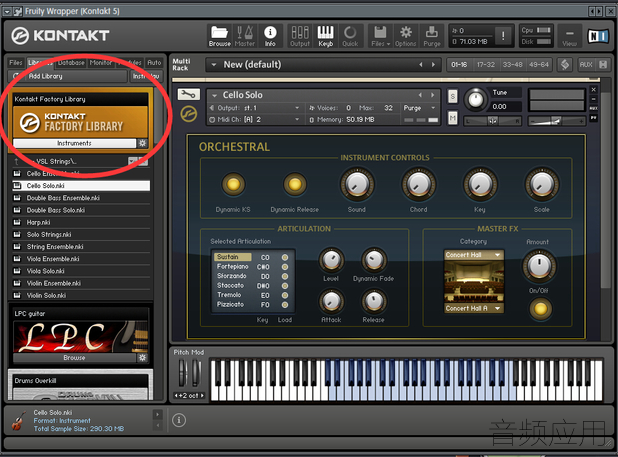Click the Kontakt logo
Screen dimensions: 618x457
pyautogui.click(x=60, y=35)
